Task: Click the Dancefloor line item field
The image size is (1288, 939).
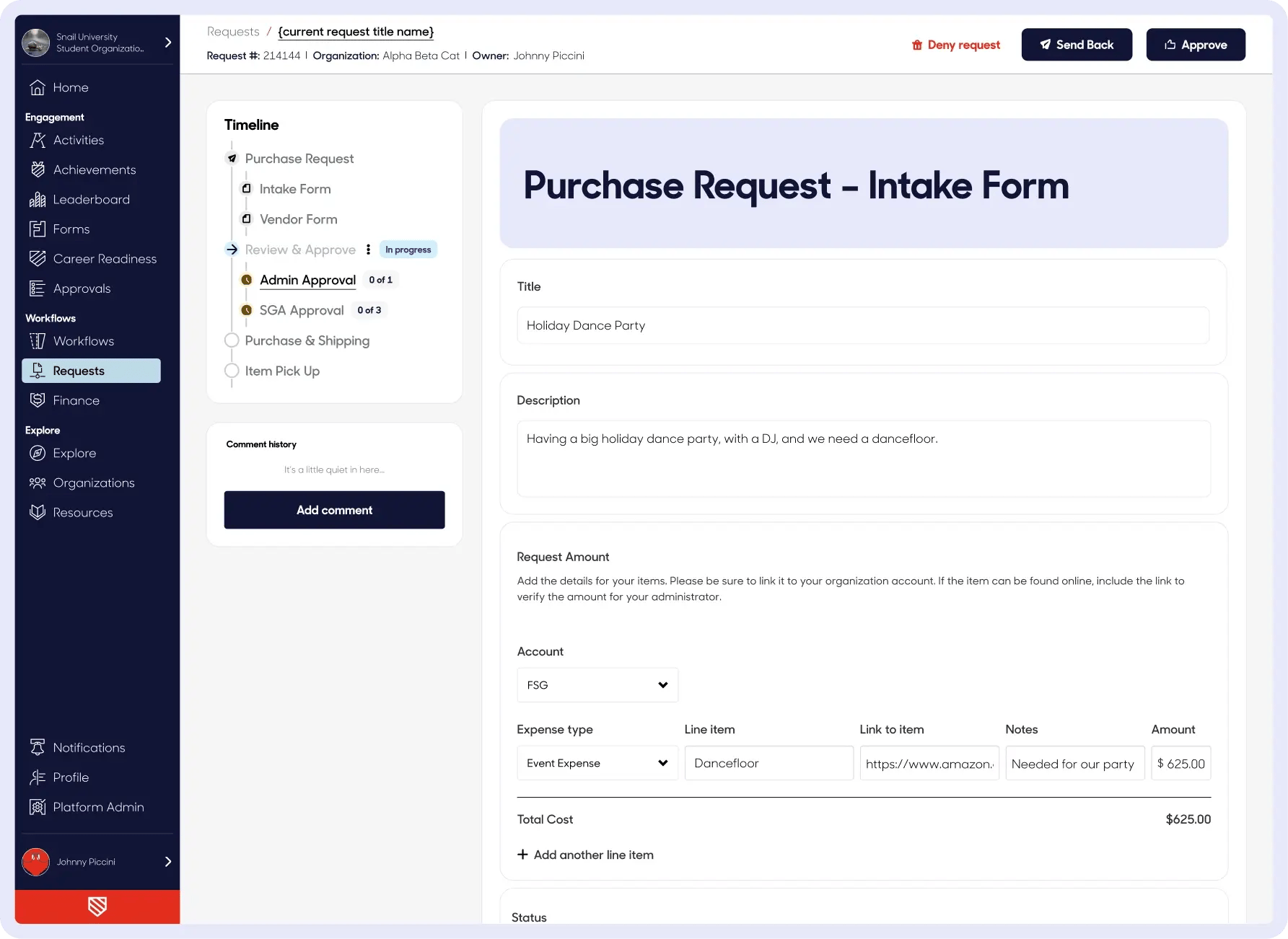Action: (x=768, y=763)
